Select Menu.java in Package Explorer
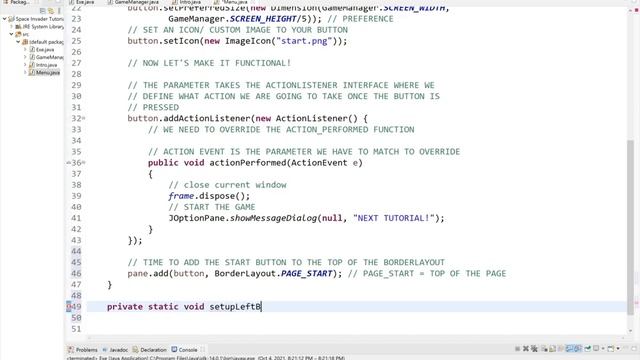Screen dimensions: 640x360 coord(47,73)
